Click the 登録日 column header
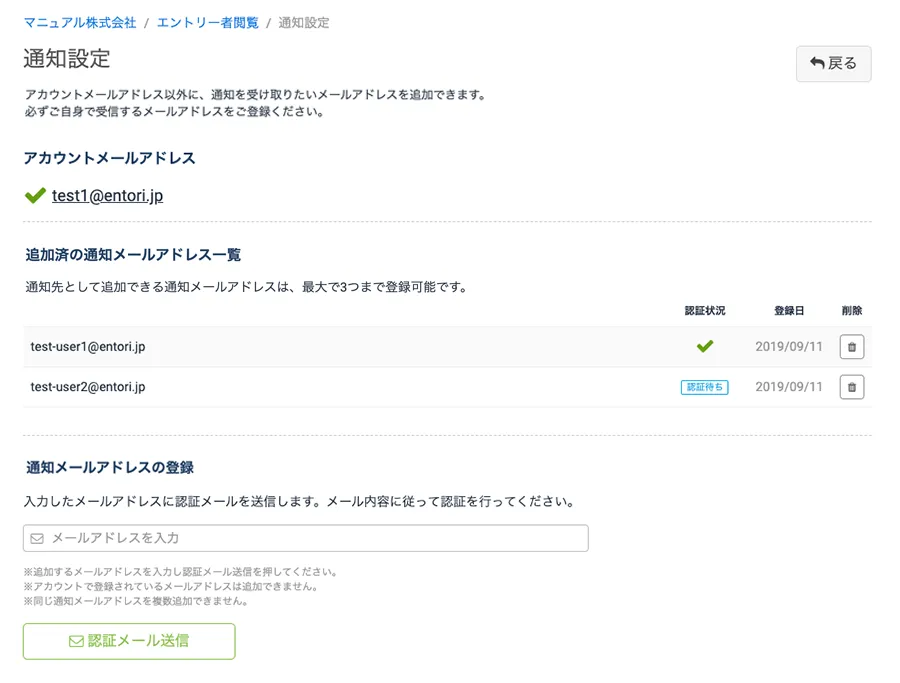 [789, 311]
